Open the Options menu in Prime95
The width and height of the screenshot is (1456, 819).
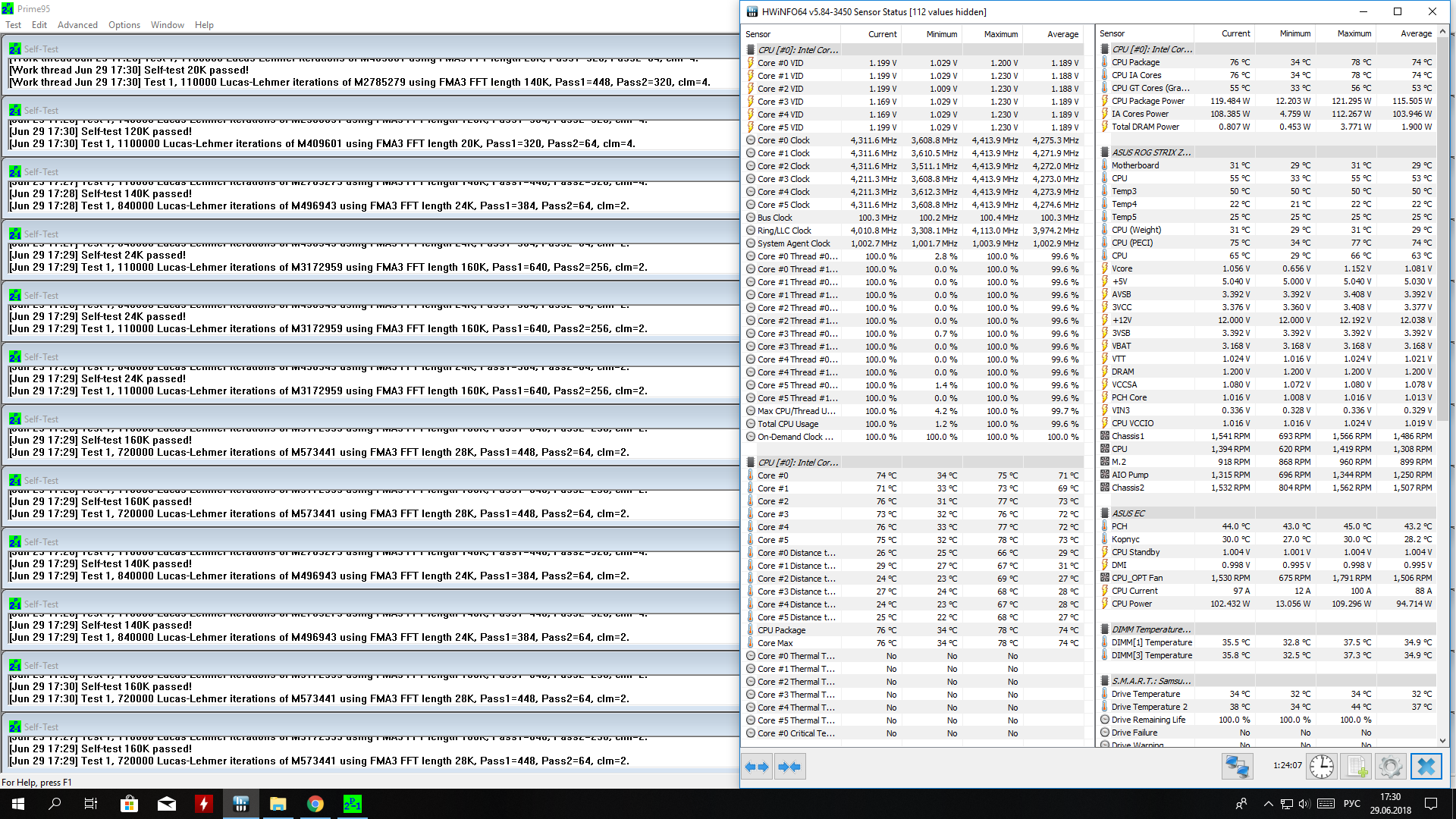coord(124,25)
